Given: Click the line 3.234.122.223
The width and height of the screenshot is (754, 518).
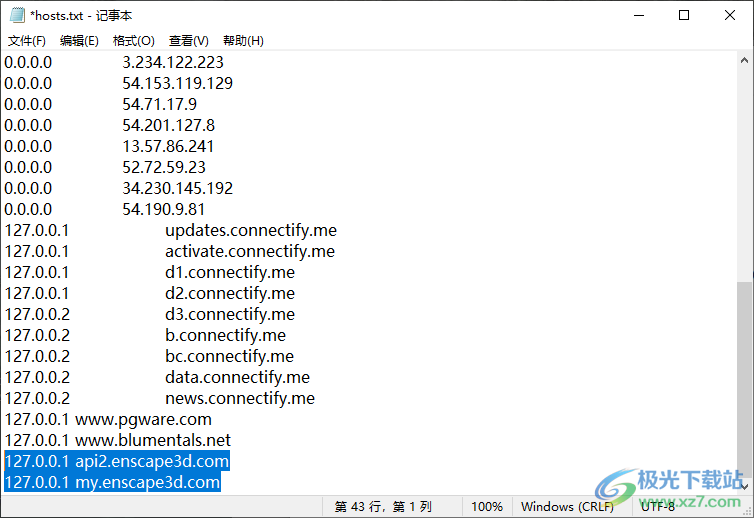Looking at the screenshot, I should (114, 63).
